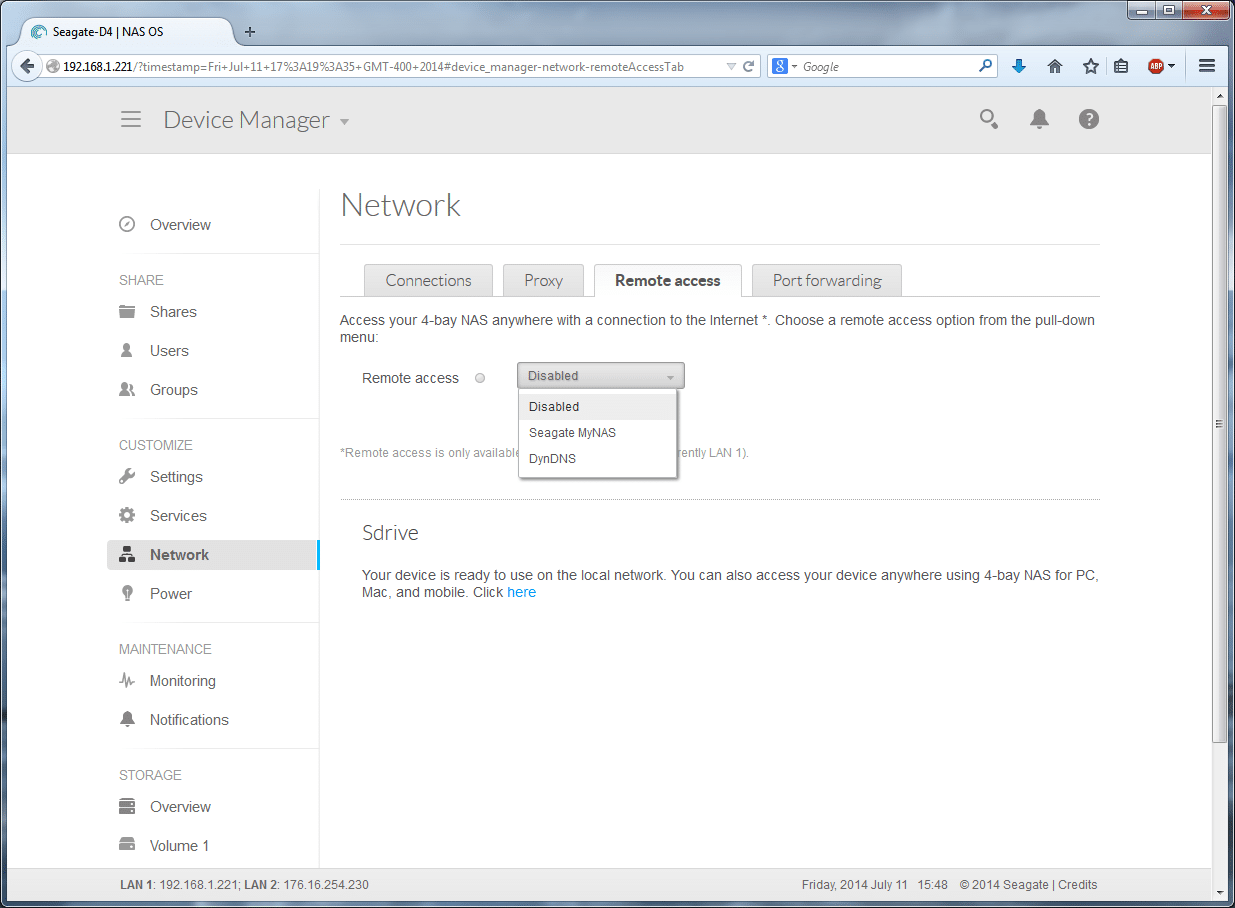
Task: Show the bookmarks list icon
Action: point(1121,67)
